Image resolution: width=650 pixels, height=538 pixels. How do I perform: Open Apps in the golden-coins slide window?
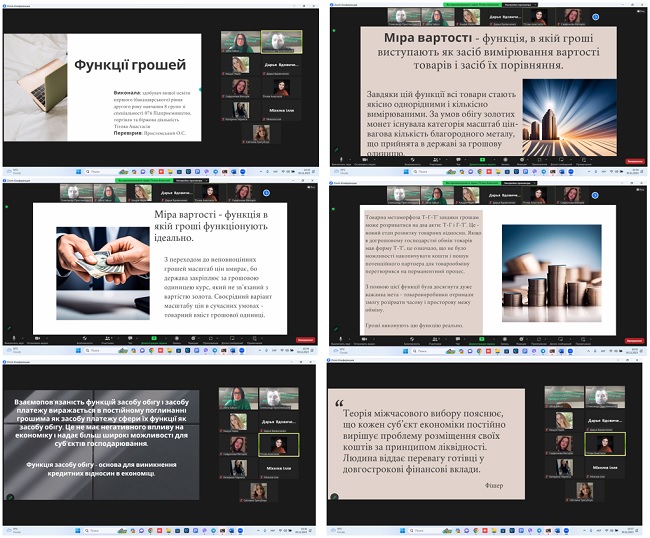point(540,160)
